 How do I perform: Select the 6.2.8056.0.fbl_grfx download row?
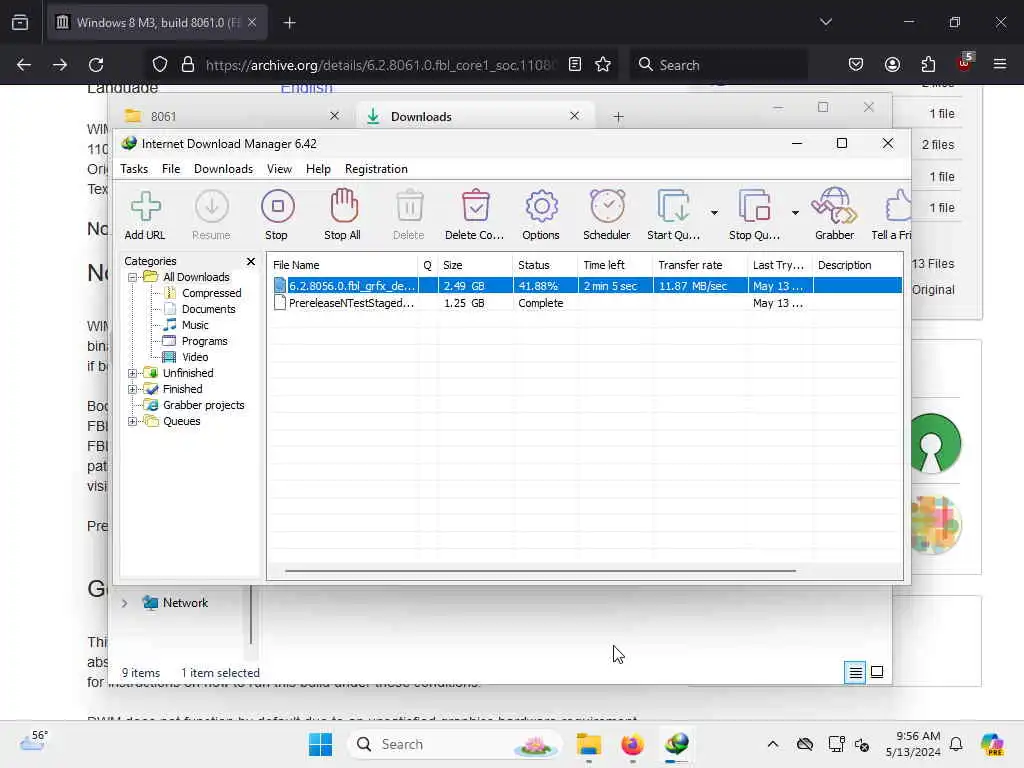(586, 285)
